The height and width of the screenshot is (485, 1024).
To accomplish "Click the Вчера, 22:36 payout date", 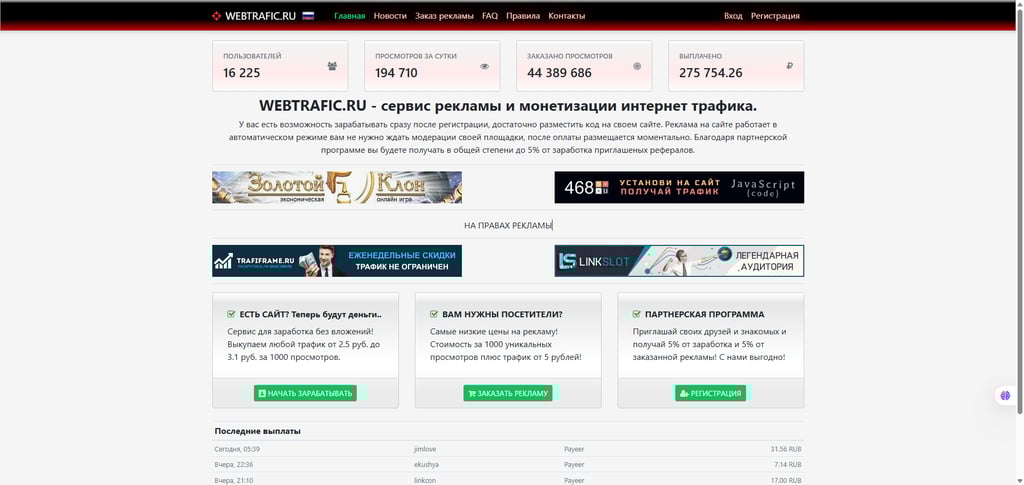I will (x=234, y=465).
